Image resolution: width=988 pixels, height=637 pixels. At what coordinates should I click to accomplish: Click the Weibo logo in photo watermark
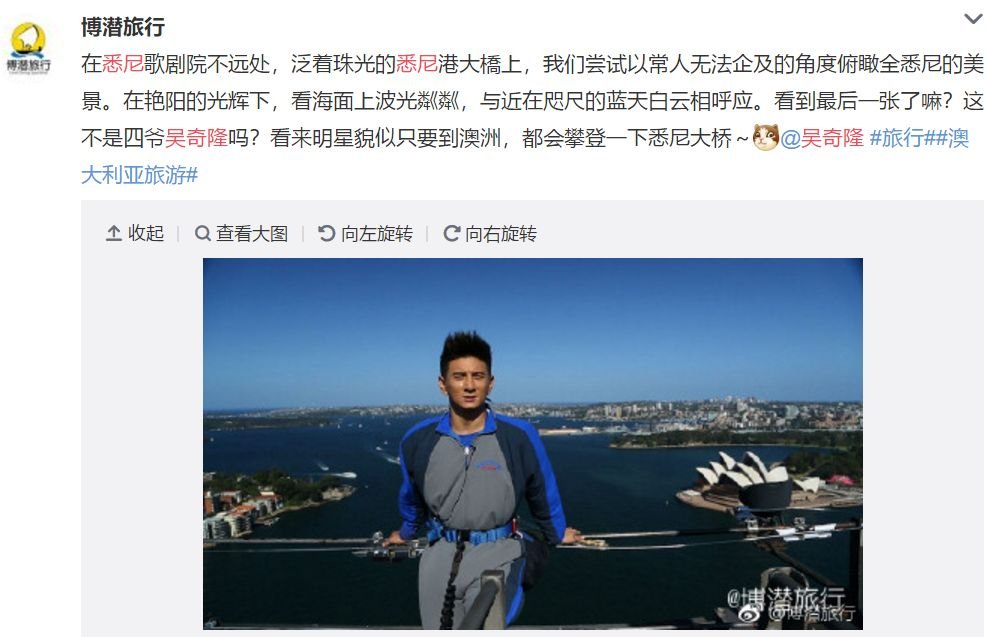[x=750, y=613]
